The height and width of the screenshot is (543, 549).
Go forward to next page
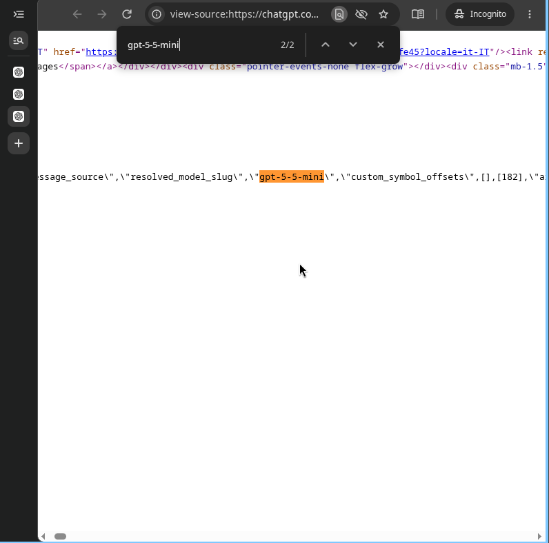(x=102, y=14)
